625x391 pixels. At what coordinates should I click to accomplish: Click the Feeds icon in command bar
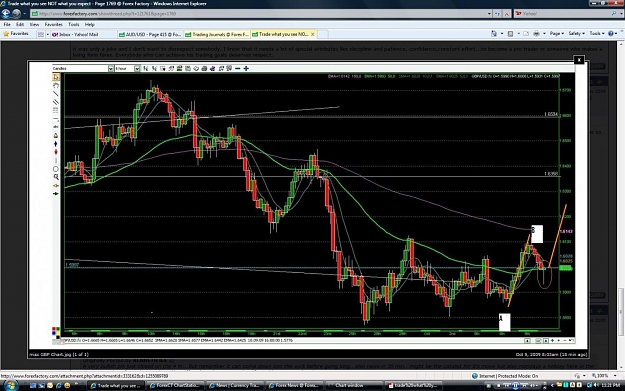pyautogui.click(x=511, y=33)
